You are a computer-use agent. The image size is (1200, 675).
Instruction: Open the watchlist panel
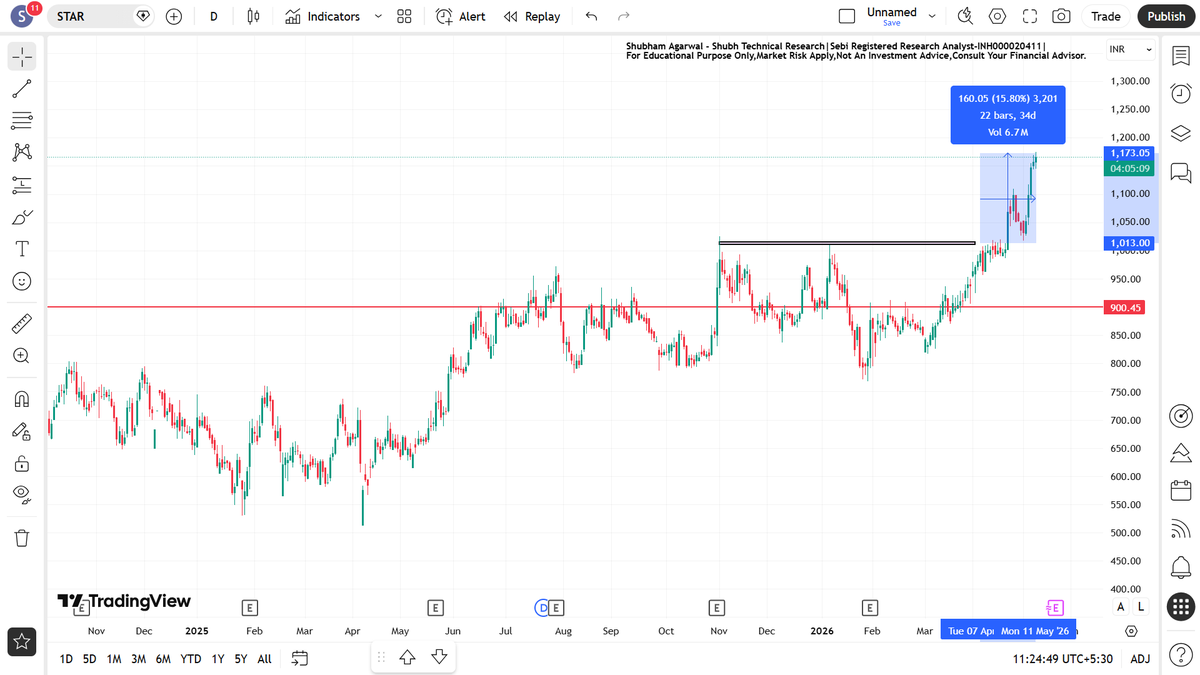pyautogui.click(x=1180, y=56)
